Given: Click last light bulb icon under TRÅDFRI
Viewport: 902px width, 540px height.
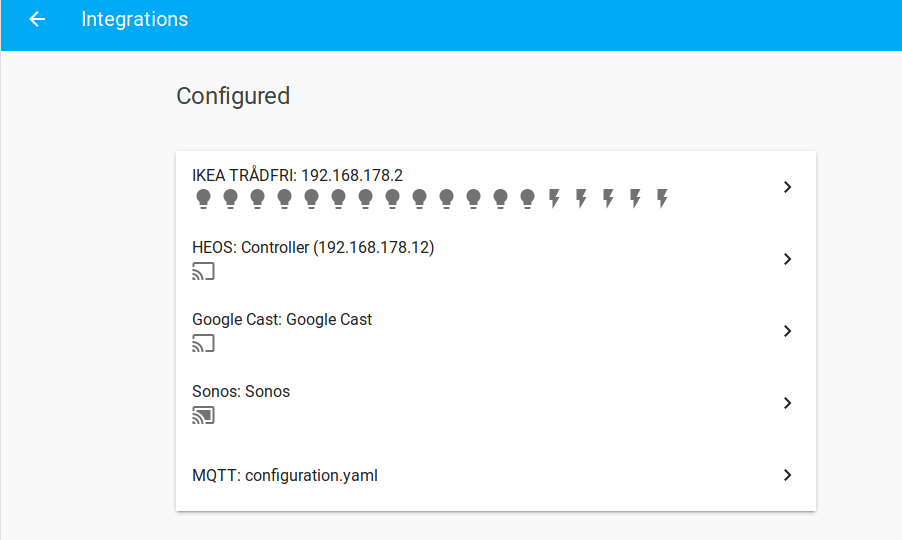Looking at the screenshot, I should click(x=527, y=198).
